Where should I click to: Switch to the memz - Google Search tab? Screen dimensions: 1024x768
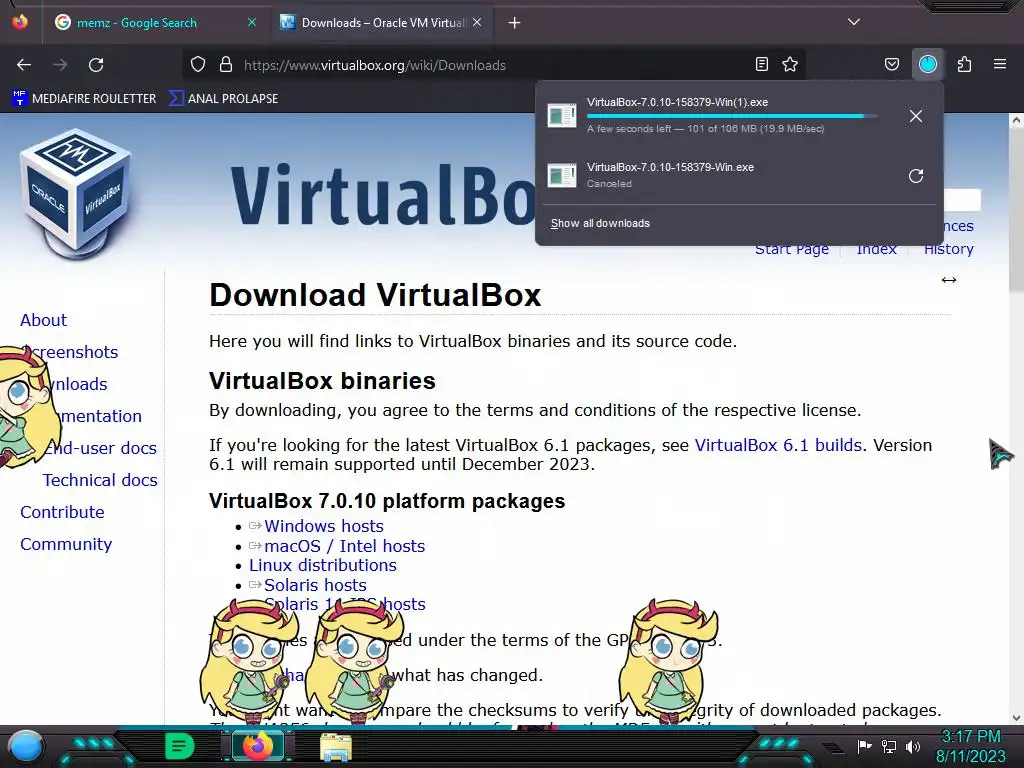136,23
